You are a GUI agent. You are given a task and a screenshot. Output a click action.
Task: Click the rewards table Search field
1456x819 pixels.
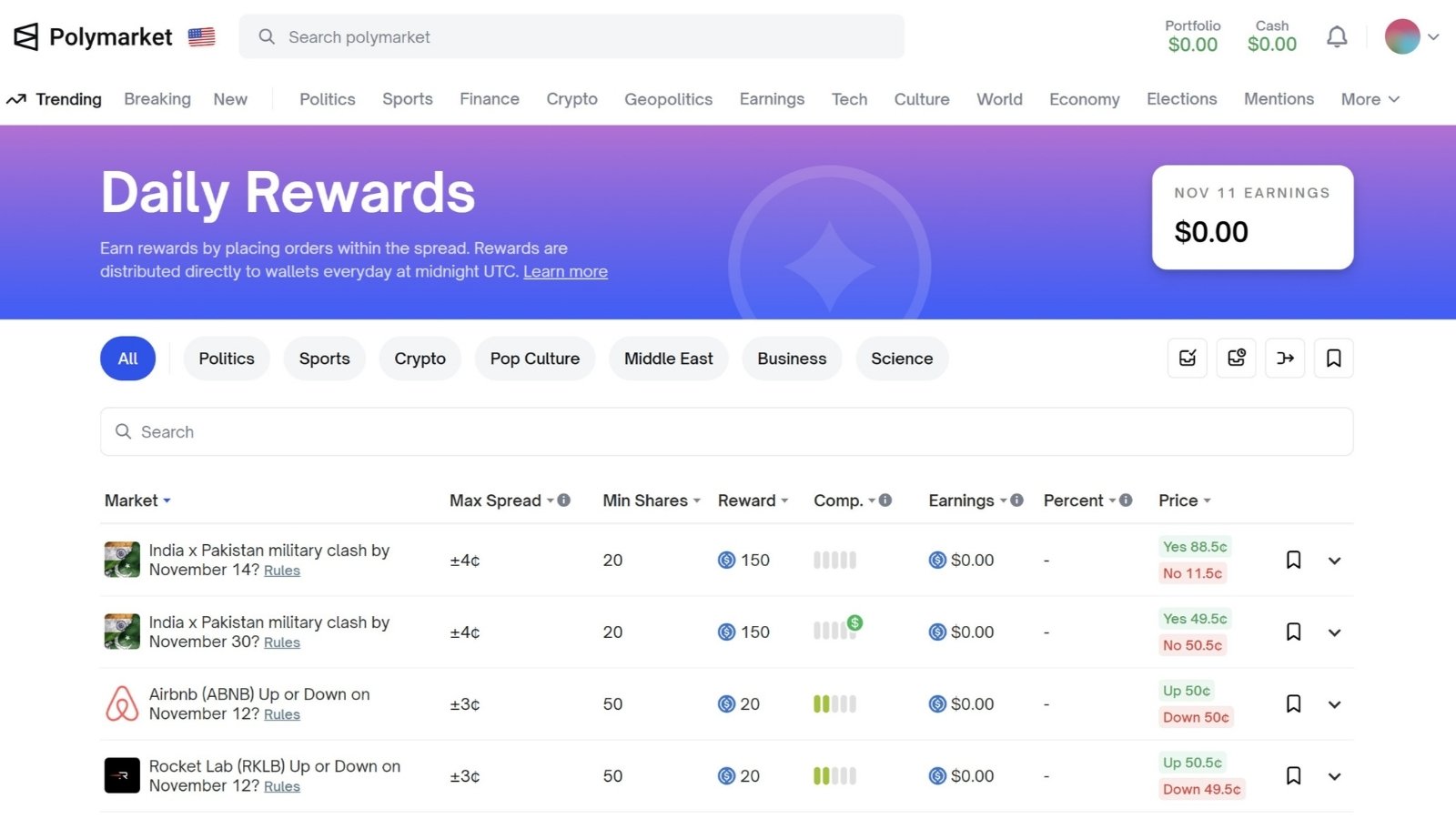726,432
